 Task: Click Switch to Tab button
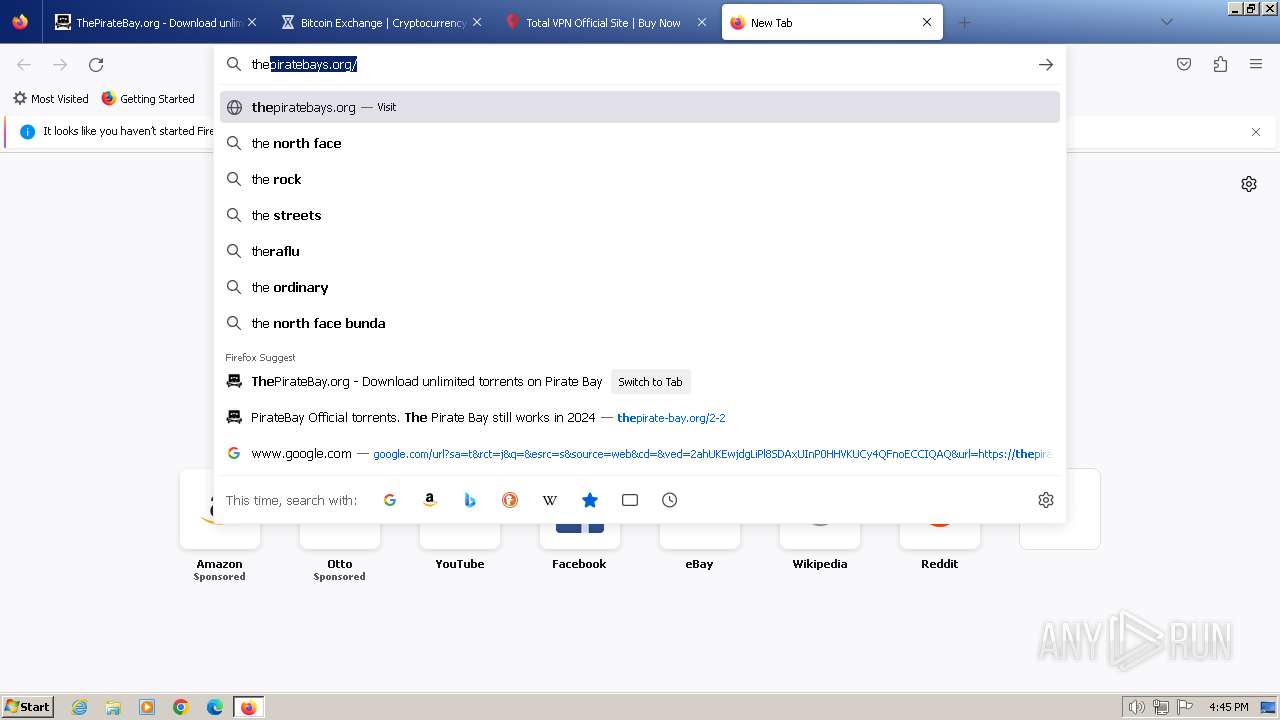coord(650,382)
